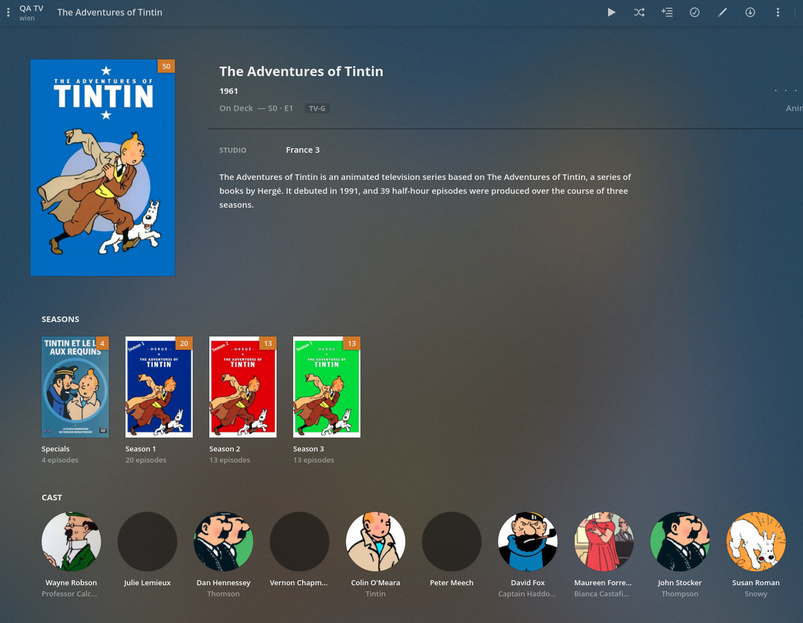Open Julie Lemieux cast placeholder
The width and height of the screenshot is (803, 623).
[147, 541]
